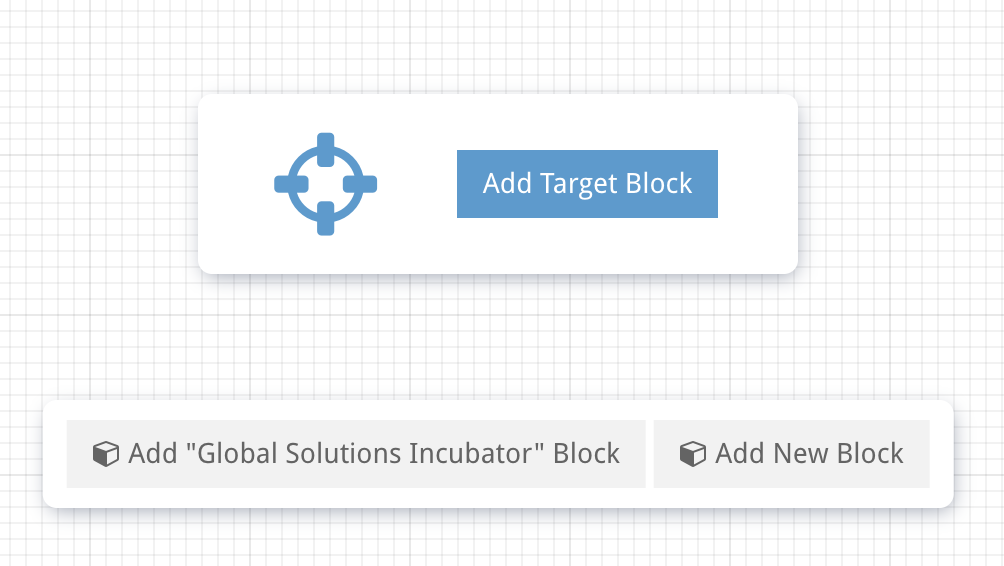Click the blue crosshair target icon
The width and height of the screenshot is (1004, 566).
click(325, 184)
